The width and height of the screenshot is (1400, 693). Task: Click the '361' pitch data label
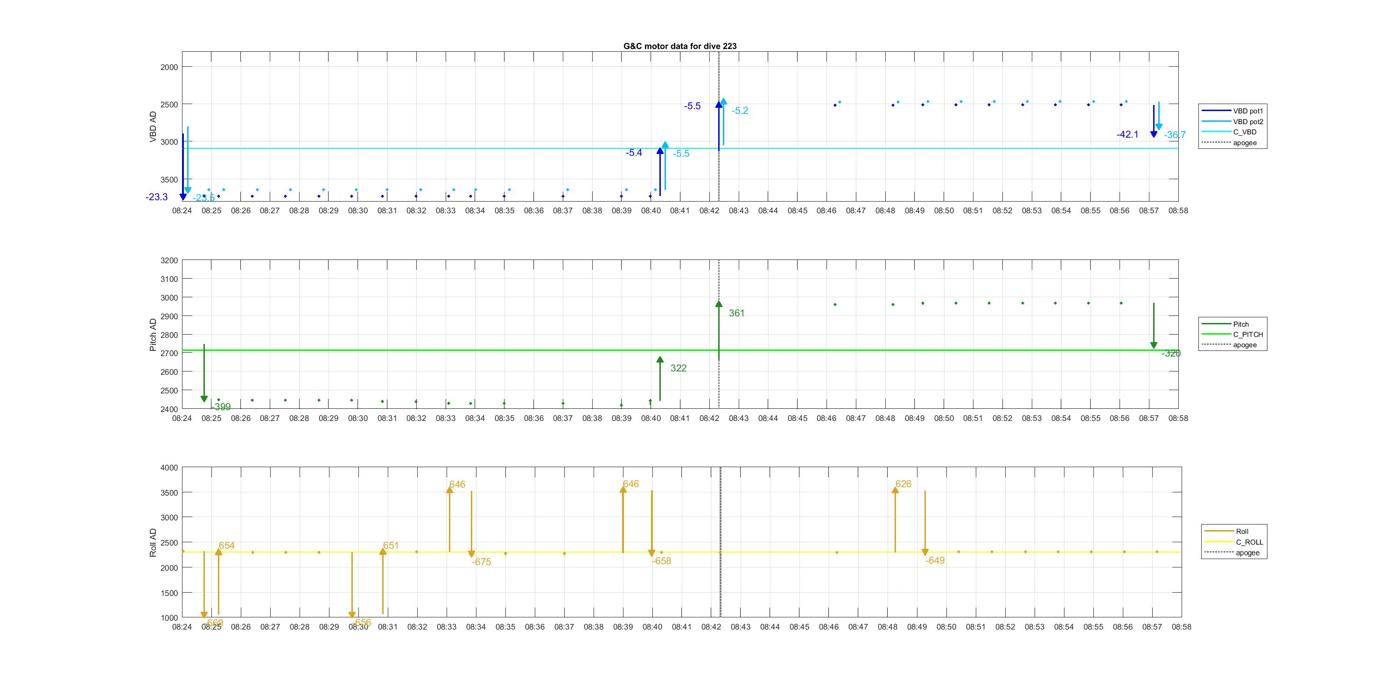point(737,313)
